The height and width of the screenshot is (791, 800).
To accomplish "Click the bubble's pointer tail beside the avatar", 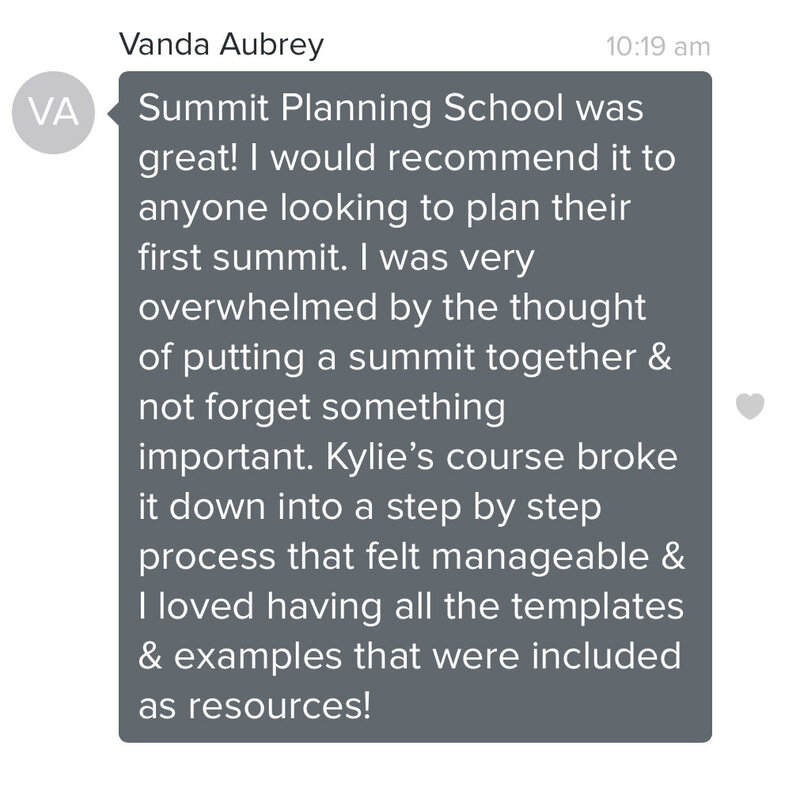I will [x=113, y=113].
